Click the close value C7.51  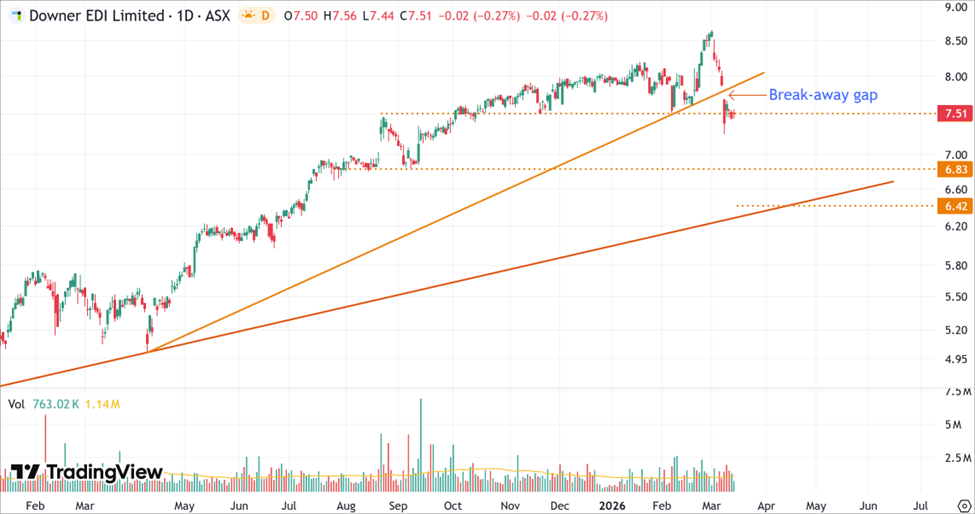click(415, 16)
